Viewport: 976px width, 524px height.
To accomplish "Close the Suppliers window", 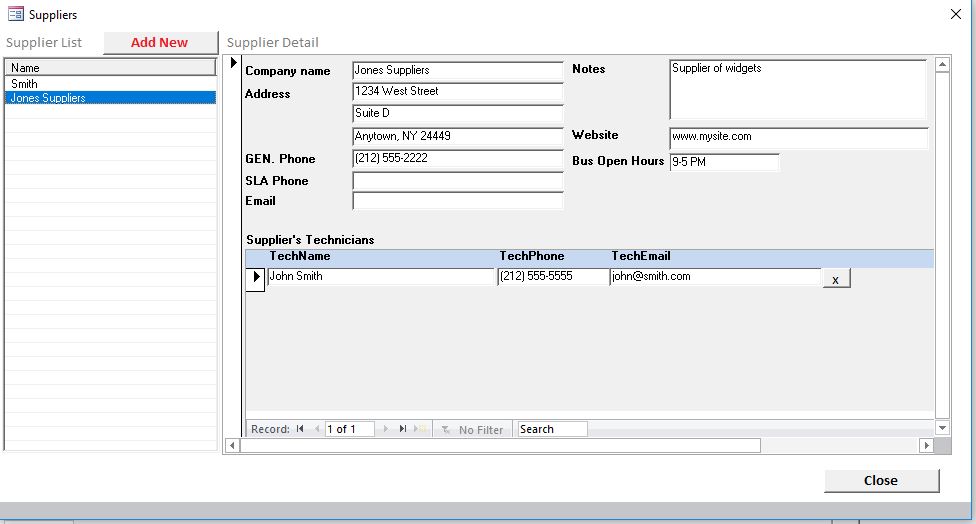I will pyautogui.click(x=955, y=14).
